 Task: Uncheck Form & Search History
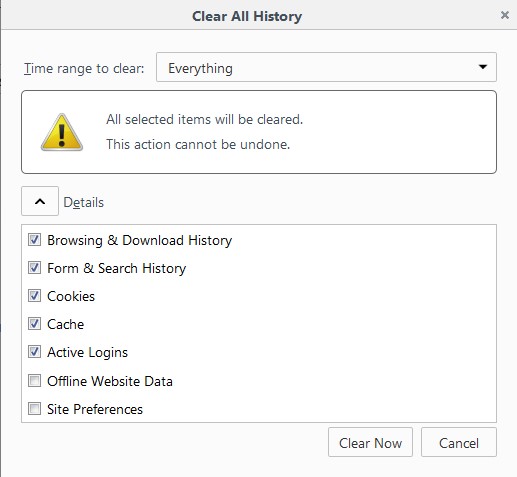pyautogui.click(x=34, y=268)
